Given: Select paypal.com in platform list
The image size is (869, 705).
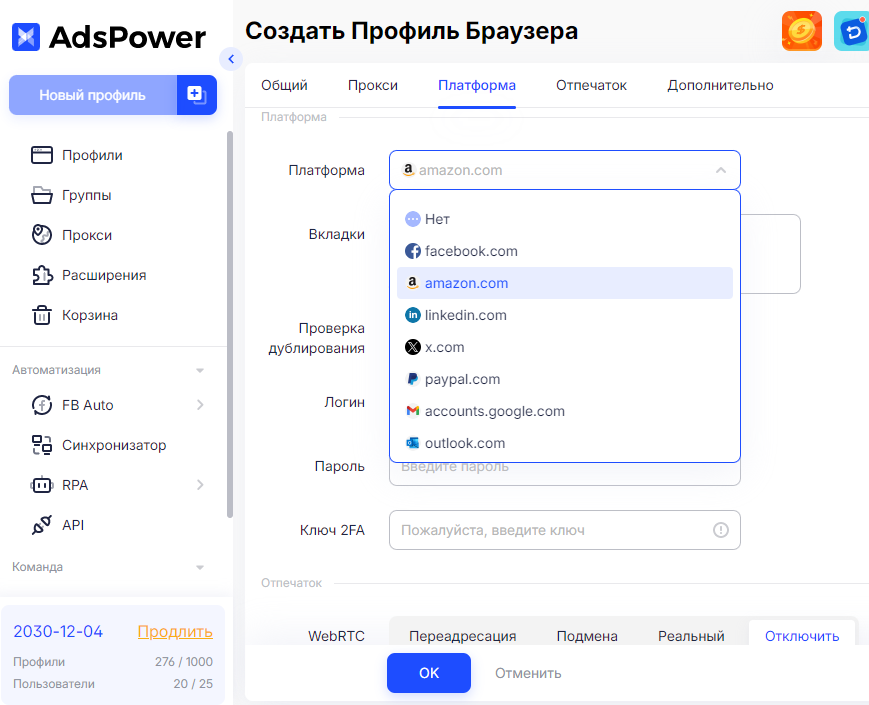Looking at the screenshot, I should (565, 379).
